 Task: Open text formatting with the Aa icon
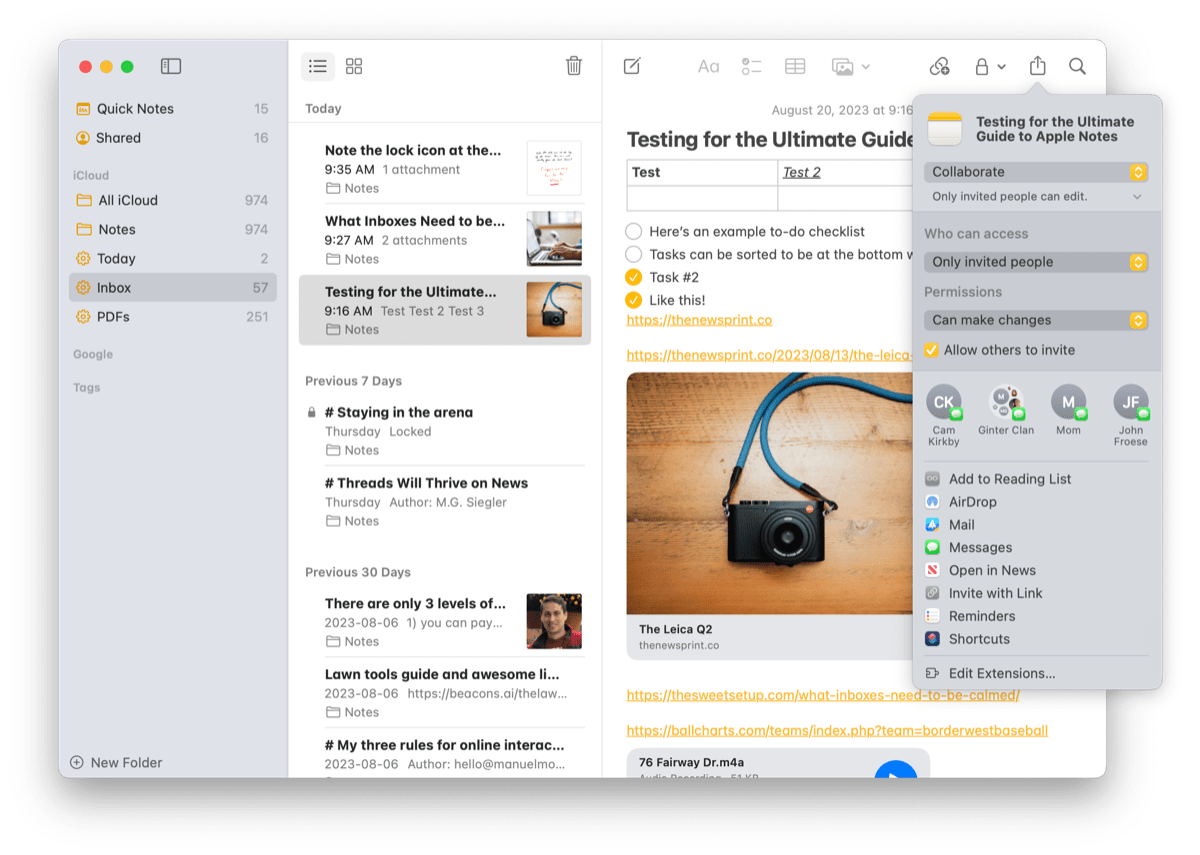click(x=708, y=66)
